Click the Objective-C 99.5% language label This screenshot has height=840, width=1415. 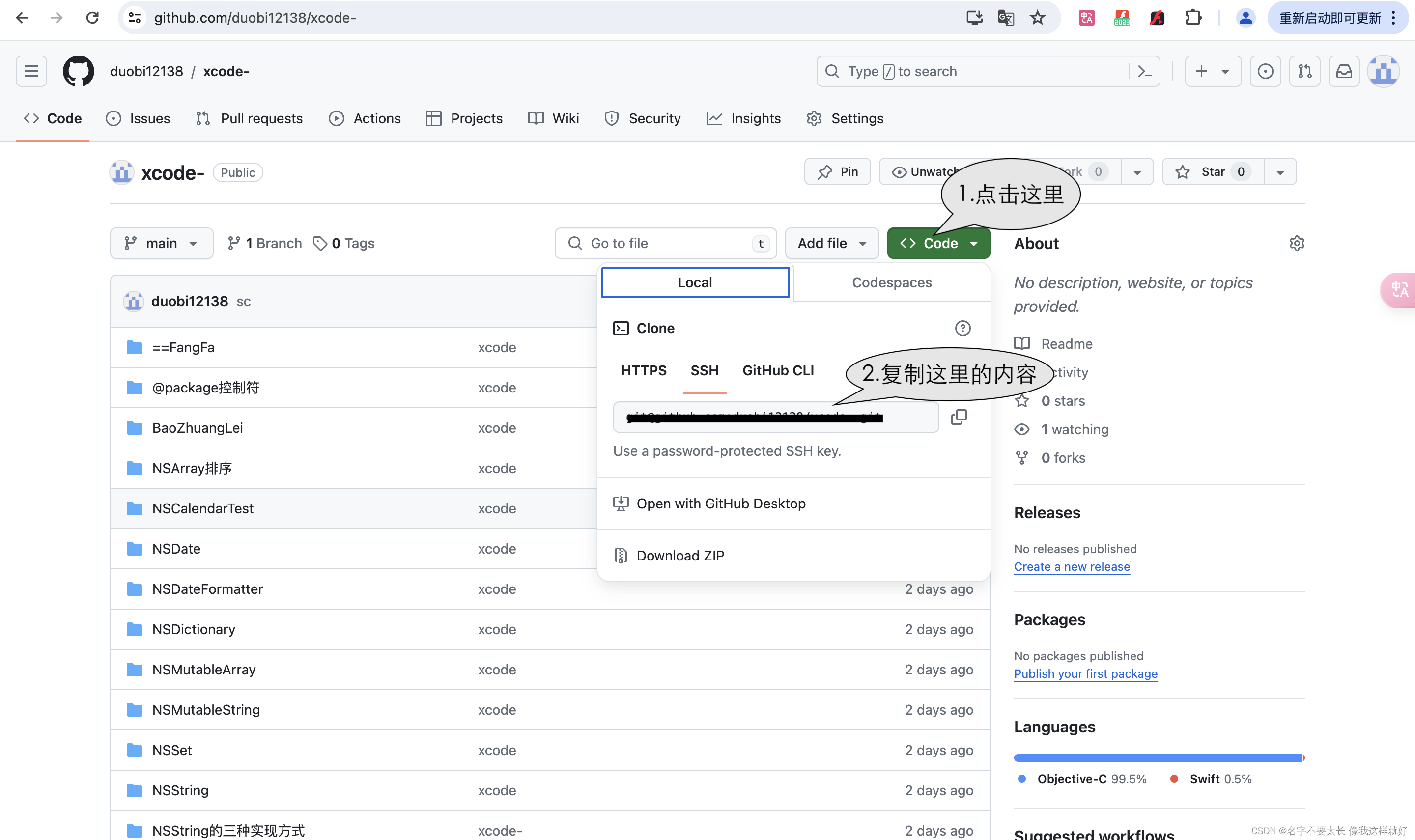coord(1082,779)
